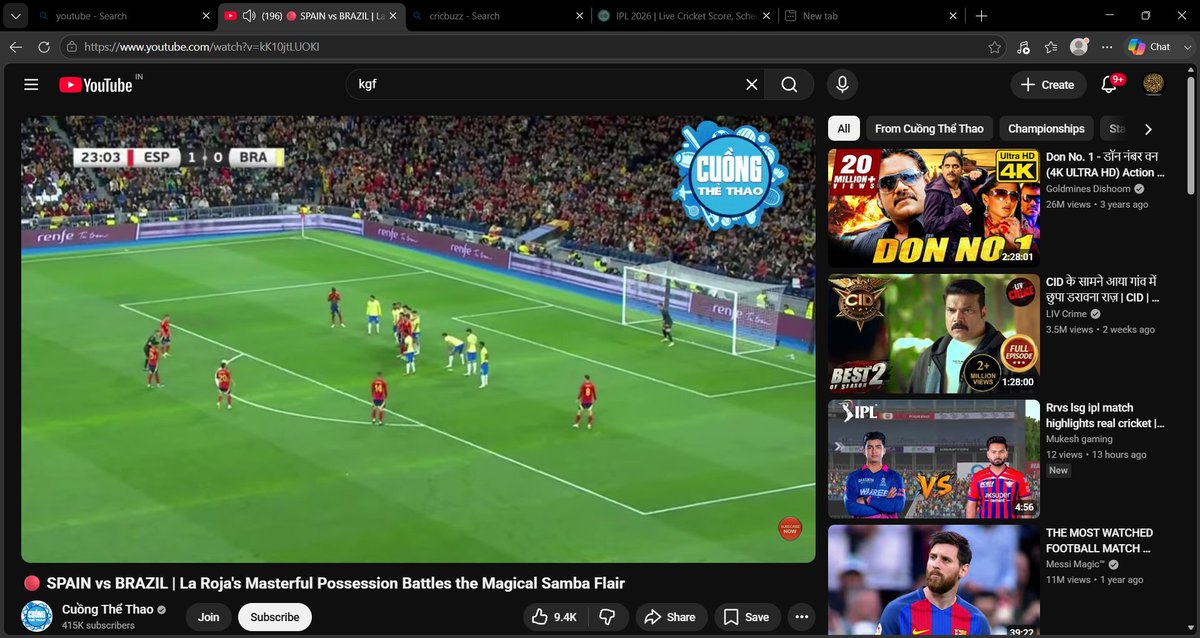Open the Copilot Chat button
The height and width of the screenshot is (638, 1200).
[1150, 47]
